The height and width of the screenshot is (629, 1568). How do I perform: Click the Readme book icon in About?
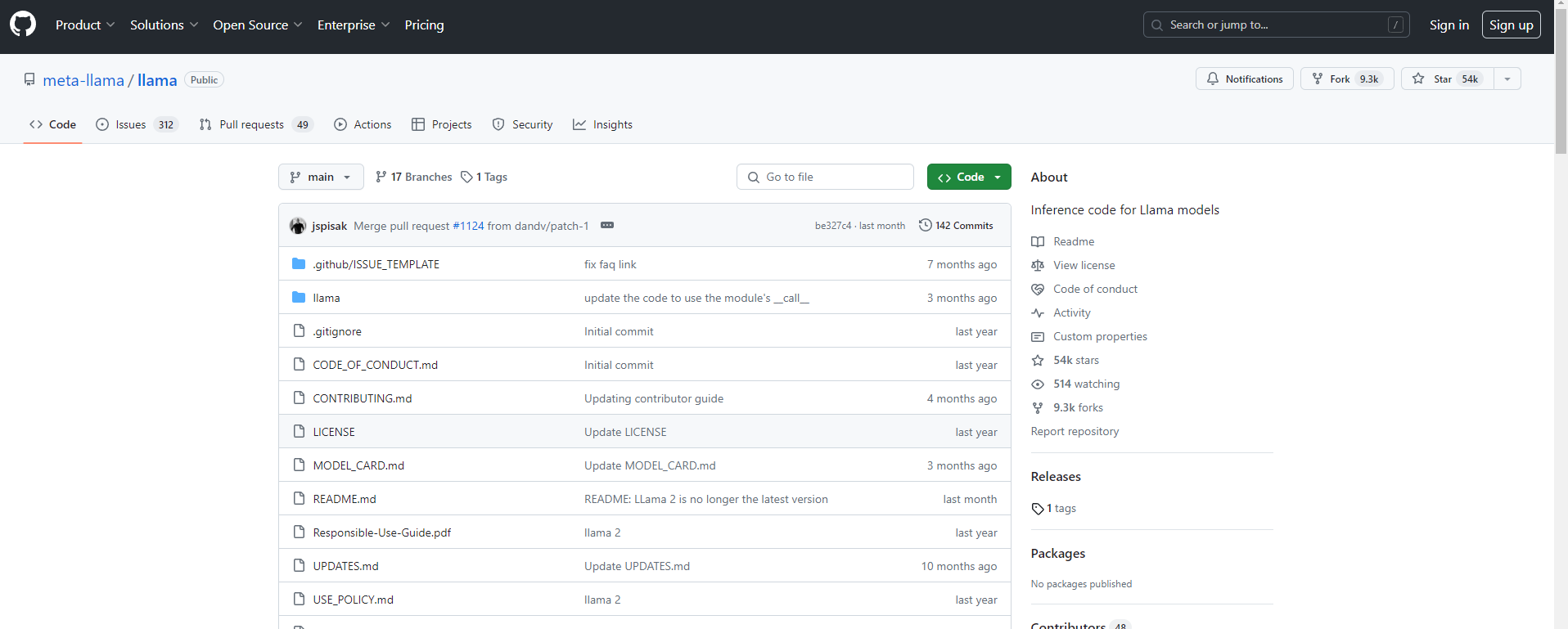point(1038,241)
